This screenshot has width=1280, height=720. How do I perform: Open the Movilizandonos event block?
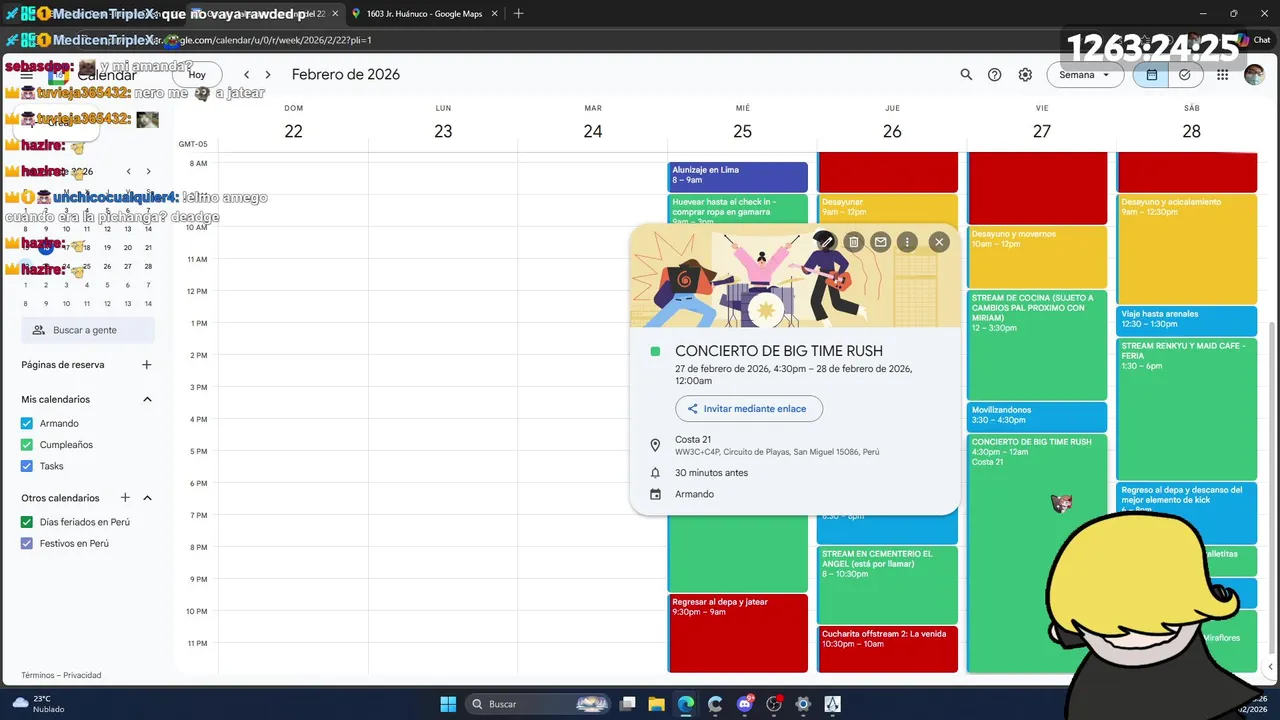click(1038, 416)
